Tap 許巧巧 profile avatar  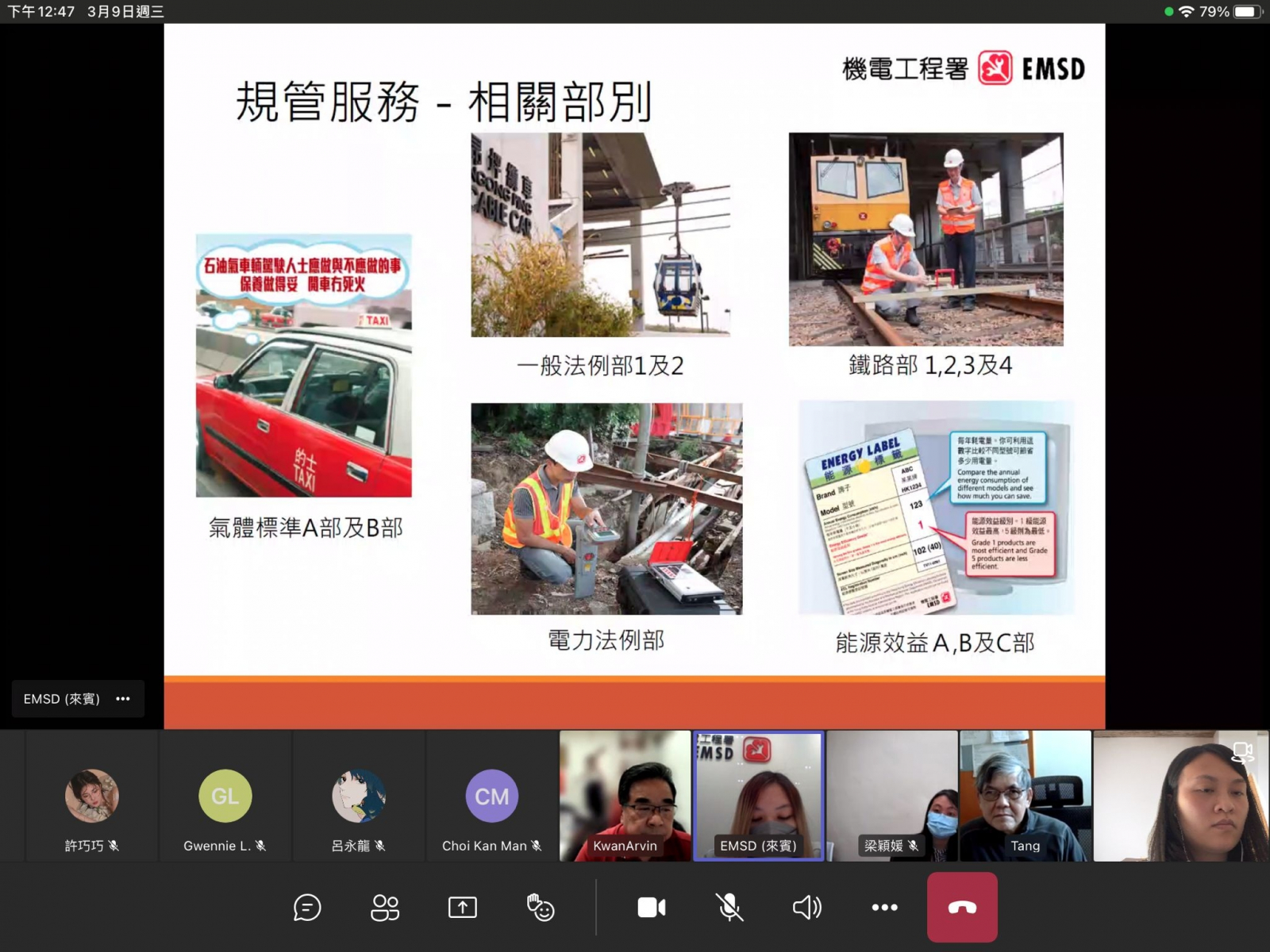point(92,796)
